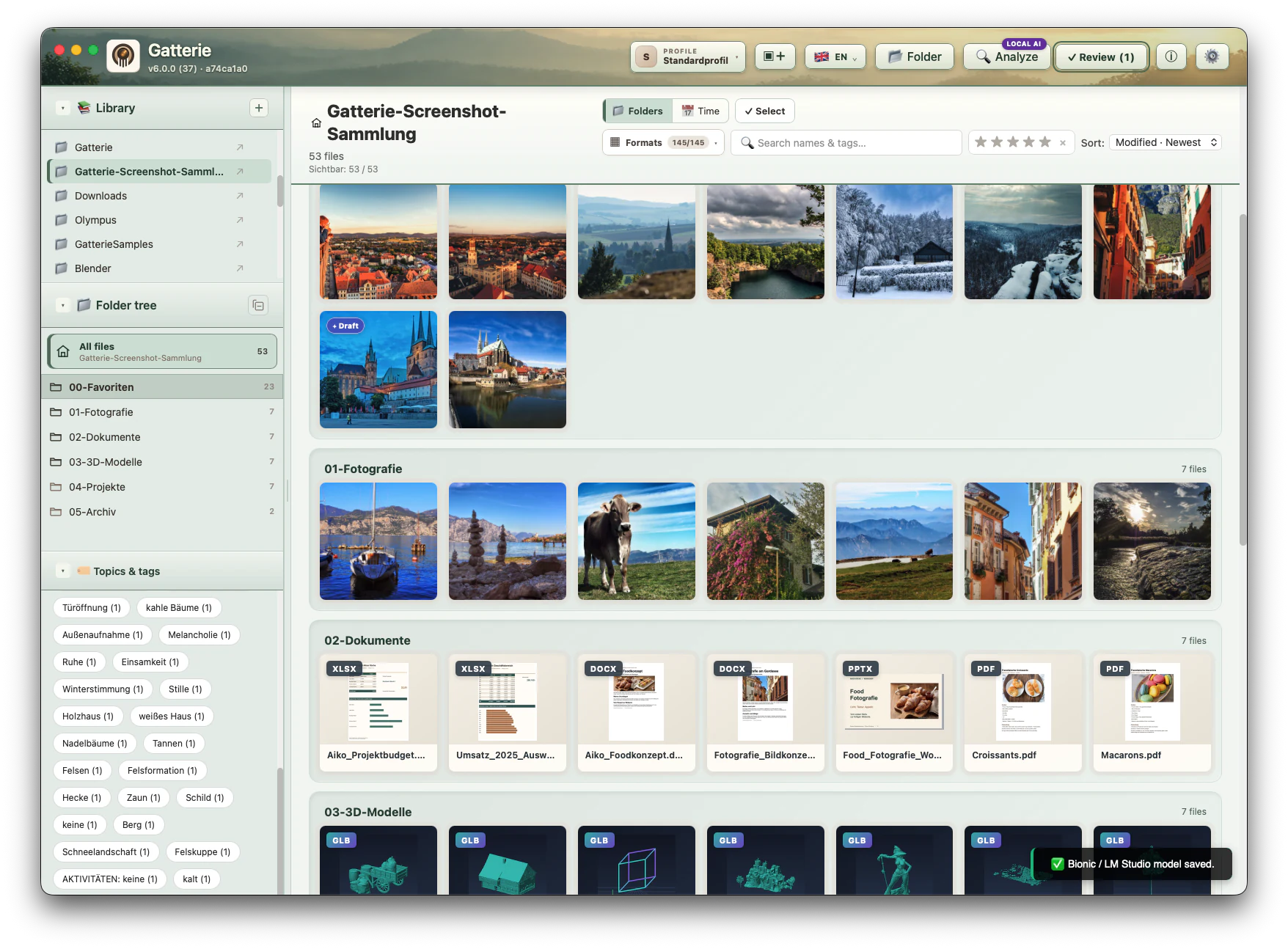Click the Analyze local AI button
This screenshot has height=949, width=1288.
point(1007,56)
